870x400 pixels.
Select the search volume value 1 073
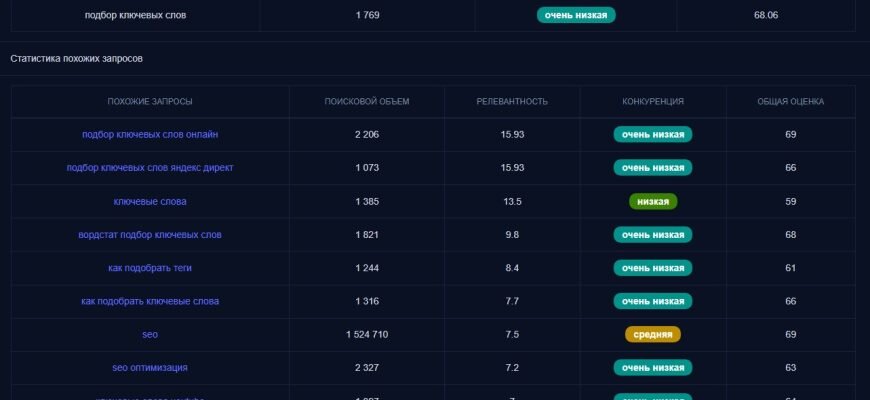(x=367, y=168)
